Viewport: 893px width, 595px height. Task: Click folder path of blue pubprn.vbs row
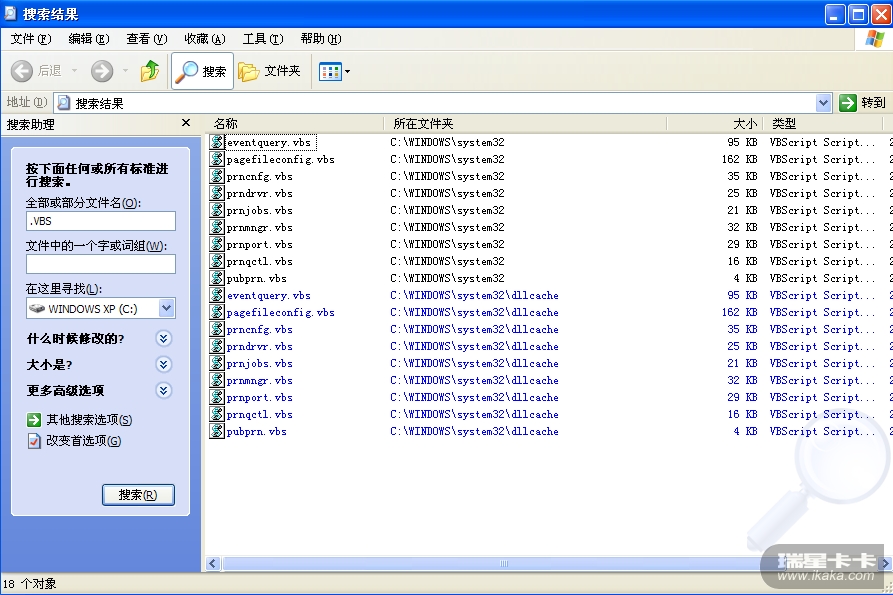(x=474, y=432)
